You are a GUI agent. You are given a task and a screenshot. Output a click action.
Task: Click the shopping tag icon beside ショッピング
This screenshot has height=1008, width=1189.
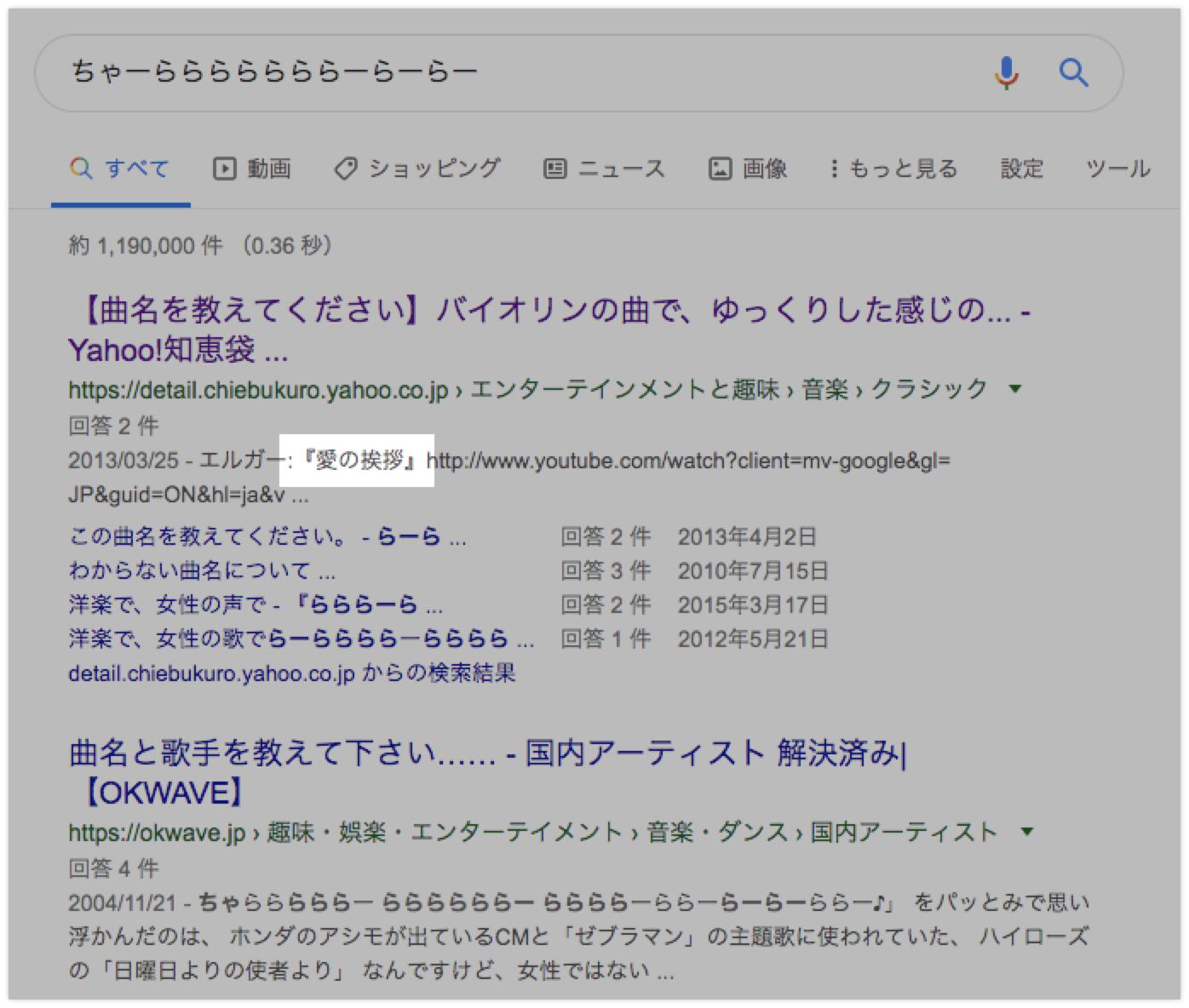point(345,168)
